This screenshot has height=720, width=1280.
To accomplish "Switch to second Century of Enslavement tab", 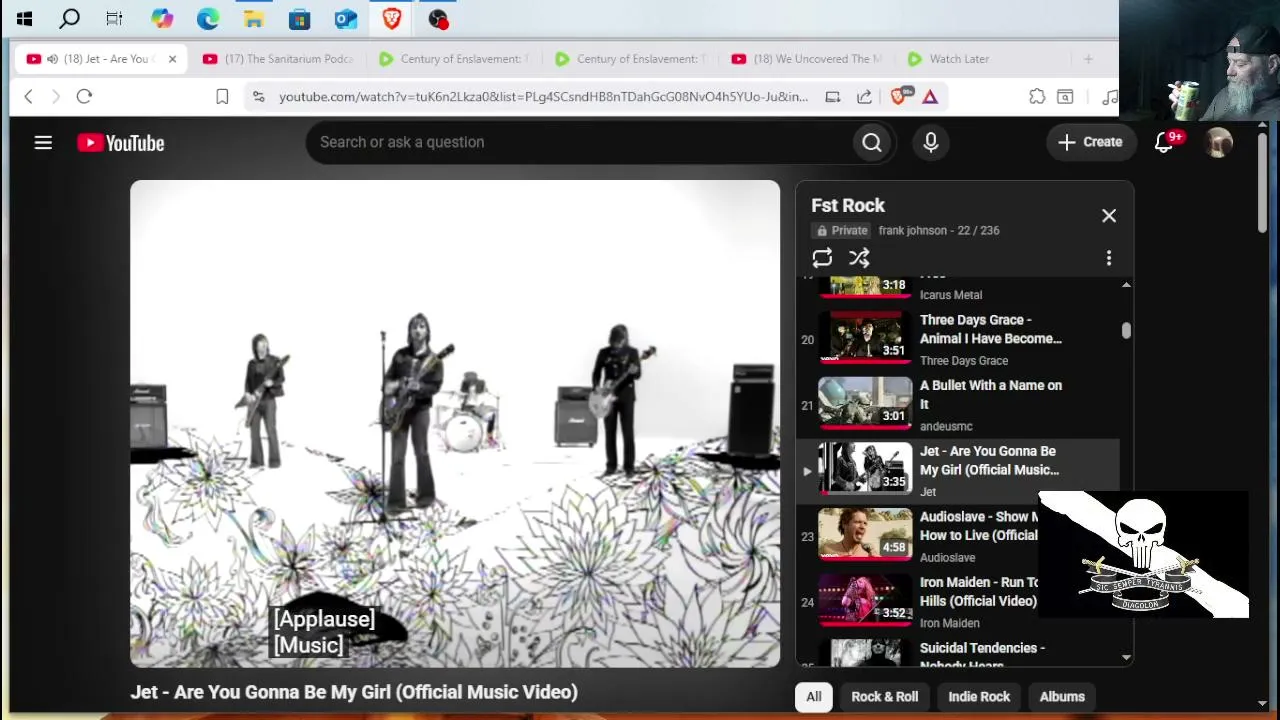I will [630, 59].
